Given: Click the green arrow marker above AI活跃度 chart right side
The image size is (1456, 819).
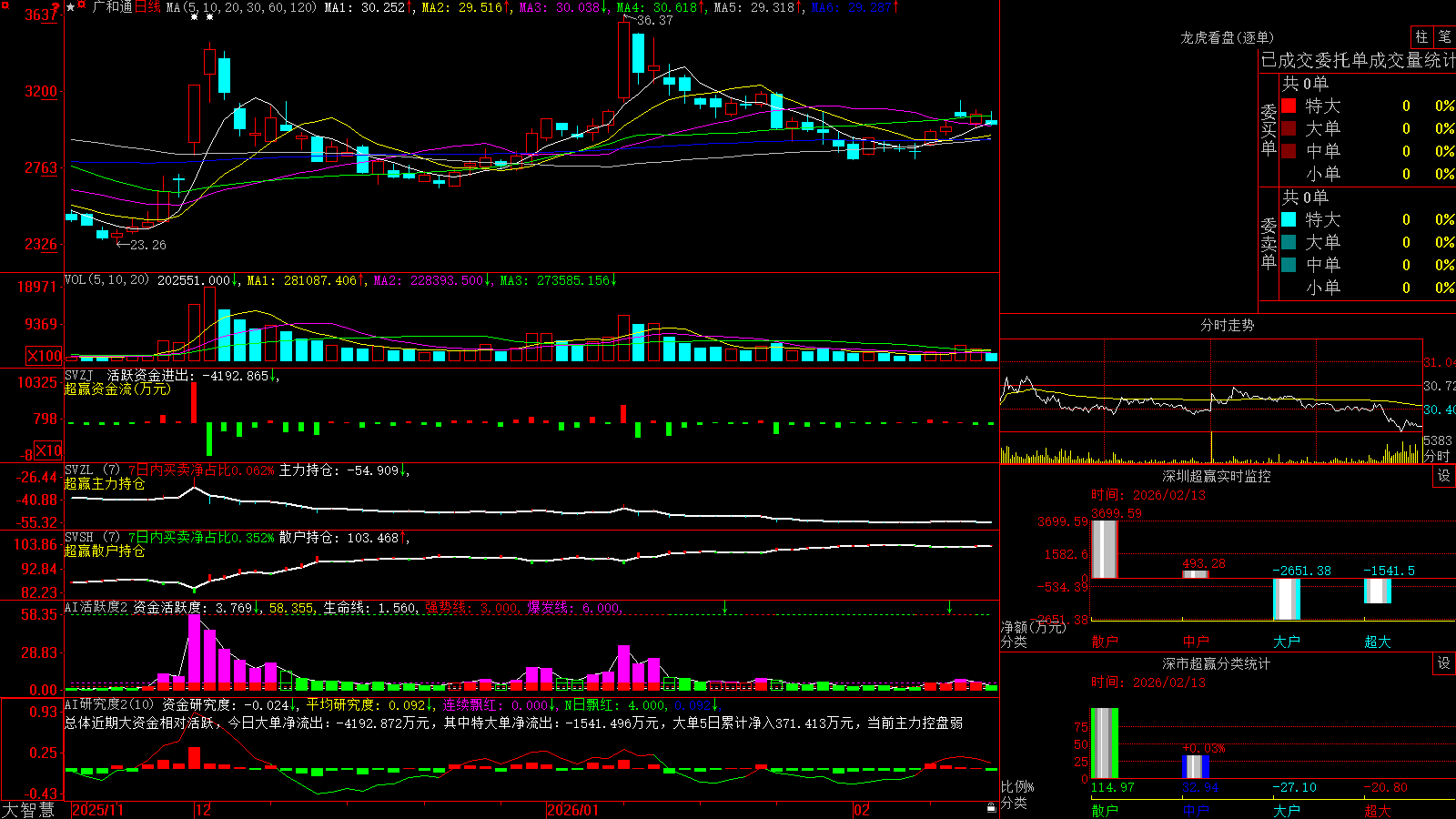Looking at the screenshot, I should [949, 607].
